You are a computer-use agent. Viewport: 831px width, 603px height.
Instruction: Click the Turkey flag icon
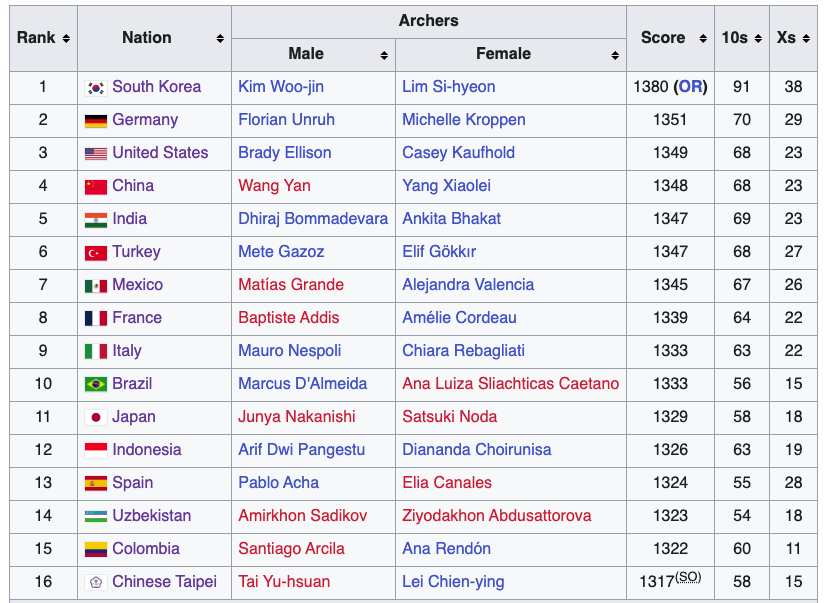[96, 252]
